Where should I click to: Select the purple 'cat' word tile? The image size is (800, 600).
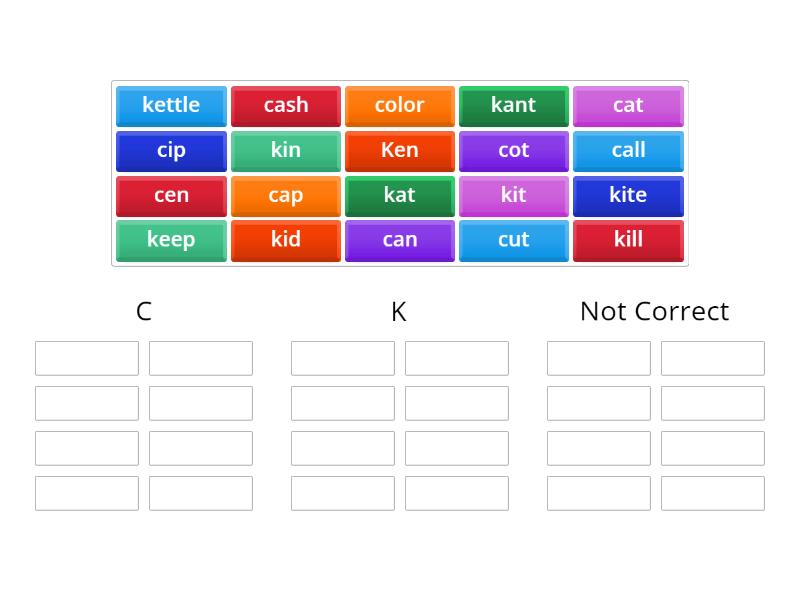point(628,105)
